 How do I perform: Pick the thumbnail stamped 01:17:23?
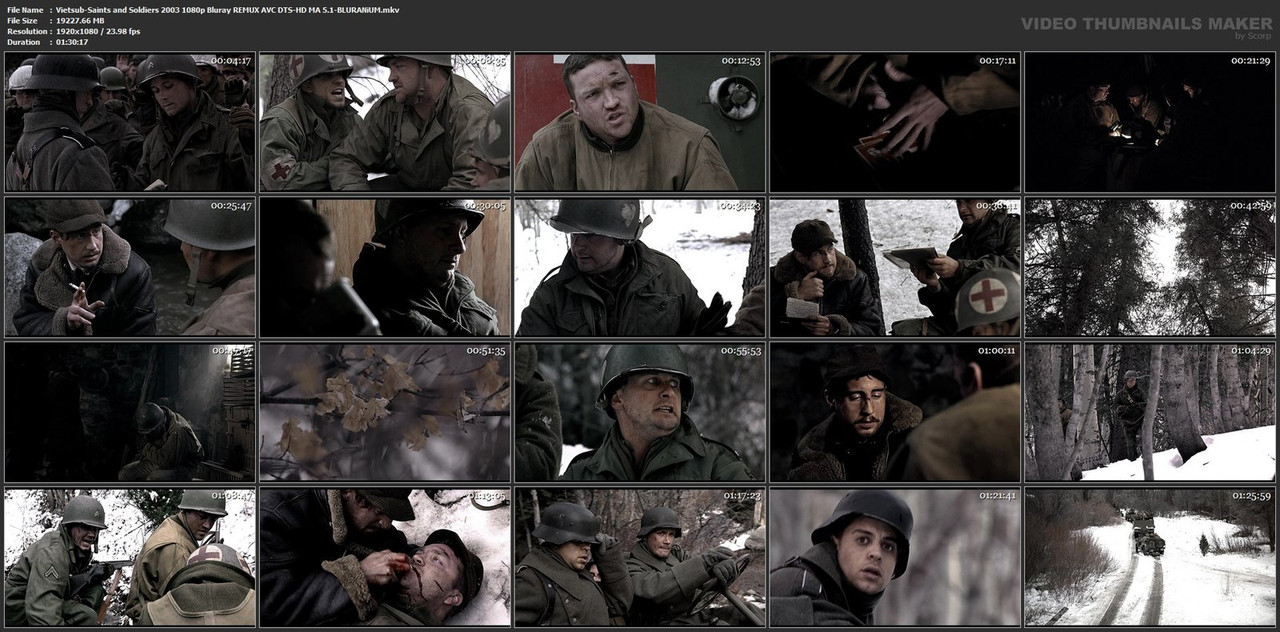(640, 557)
